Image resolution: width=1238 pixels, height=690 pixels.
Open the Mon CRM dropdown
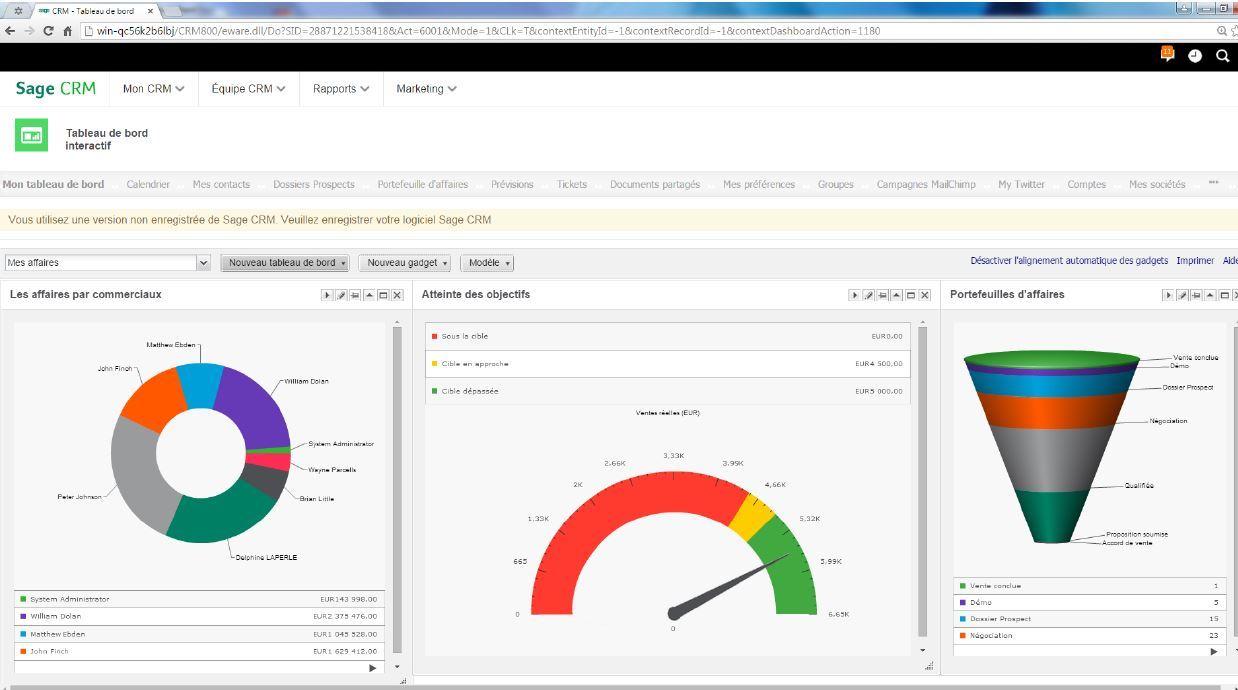[x=152, y=89]
